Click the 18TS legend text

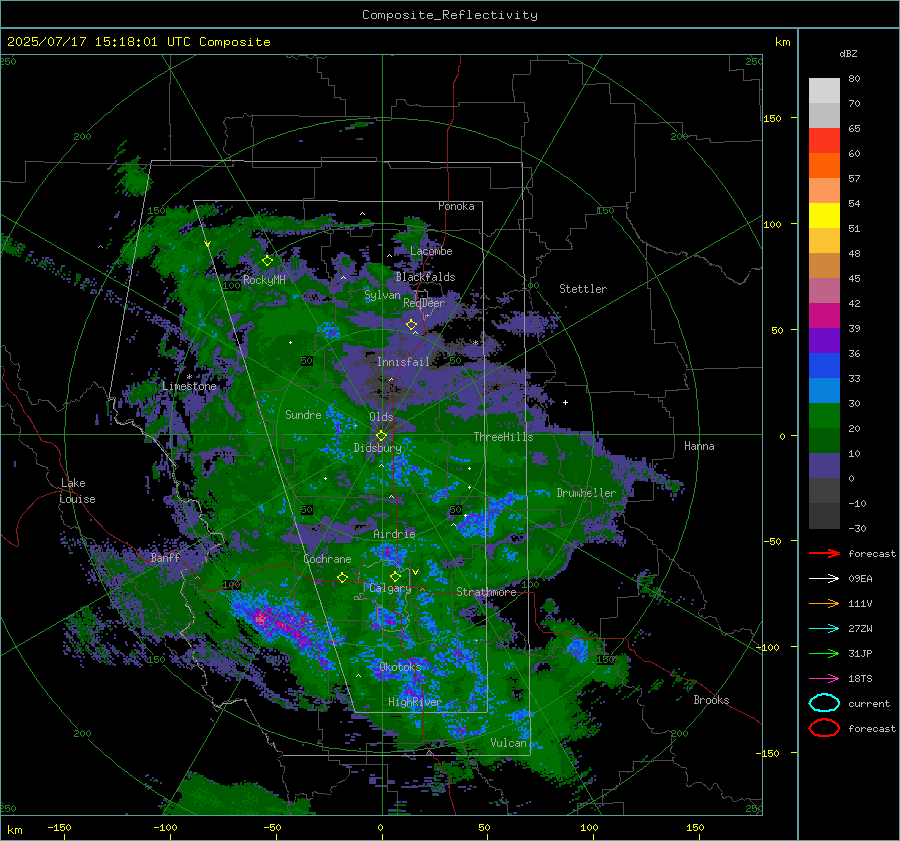tap(860, 679)
